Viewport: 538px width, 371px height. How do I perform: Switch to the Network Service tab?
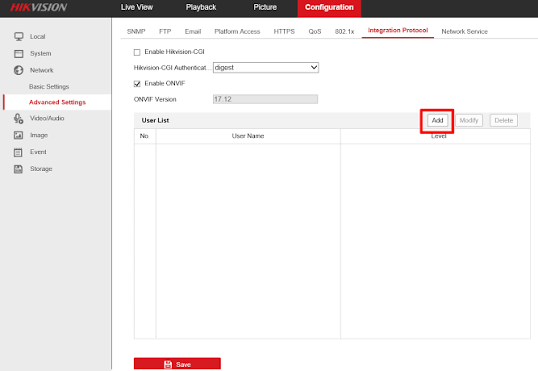(464, 32)
